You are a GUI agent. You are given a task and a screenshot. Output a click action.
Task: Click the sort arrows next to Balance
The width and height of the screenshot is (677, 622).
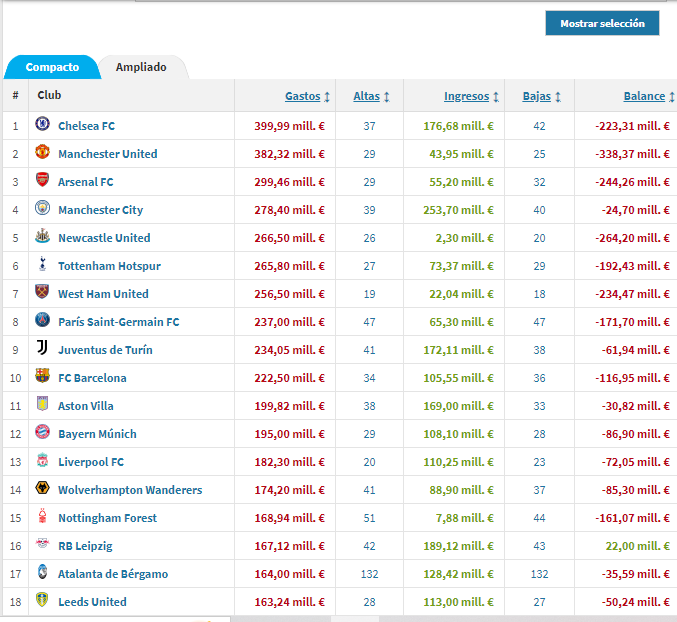(672, 97)
